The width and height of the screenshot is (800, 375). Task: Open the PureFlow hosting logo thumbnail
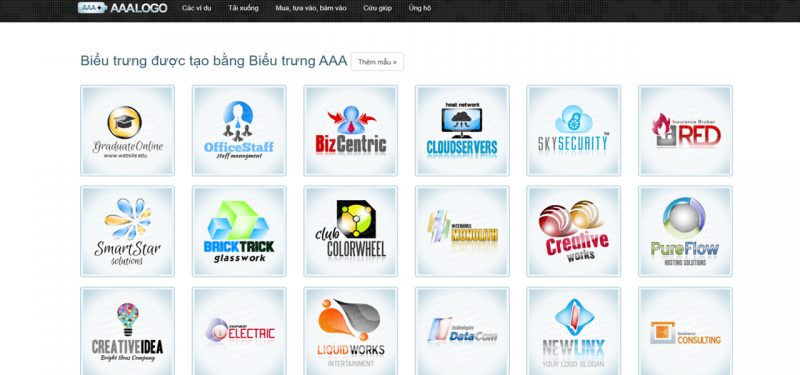click(x=685, y=231)
